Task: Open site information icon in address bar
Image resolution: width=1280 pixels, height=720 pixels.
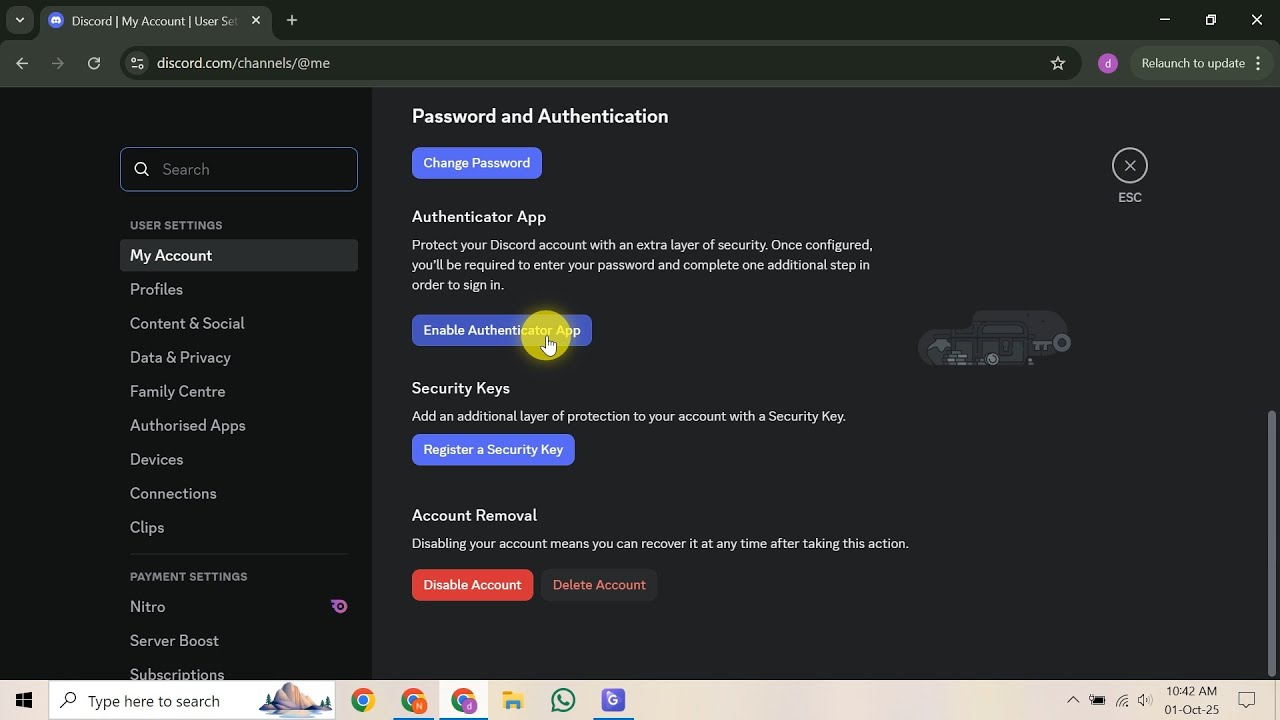Action: point(138,63)
